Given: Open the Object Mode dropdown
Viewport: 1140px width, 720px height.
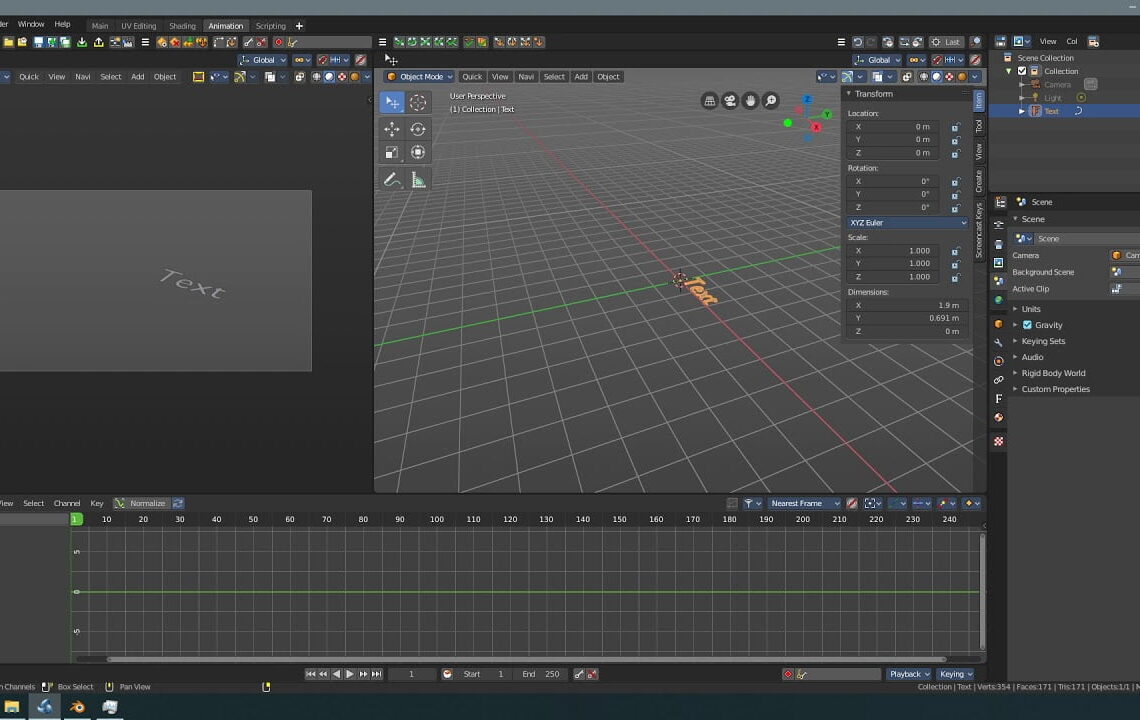Looking at the screenshot, I should (x=421, y=76).
